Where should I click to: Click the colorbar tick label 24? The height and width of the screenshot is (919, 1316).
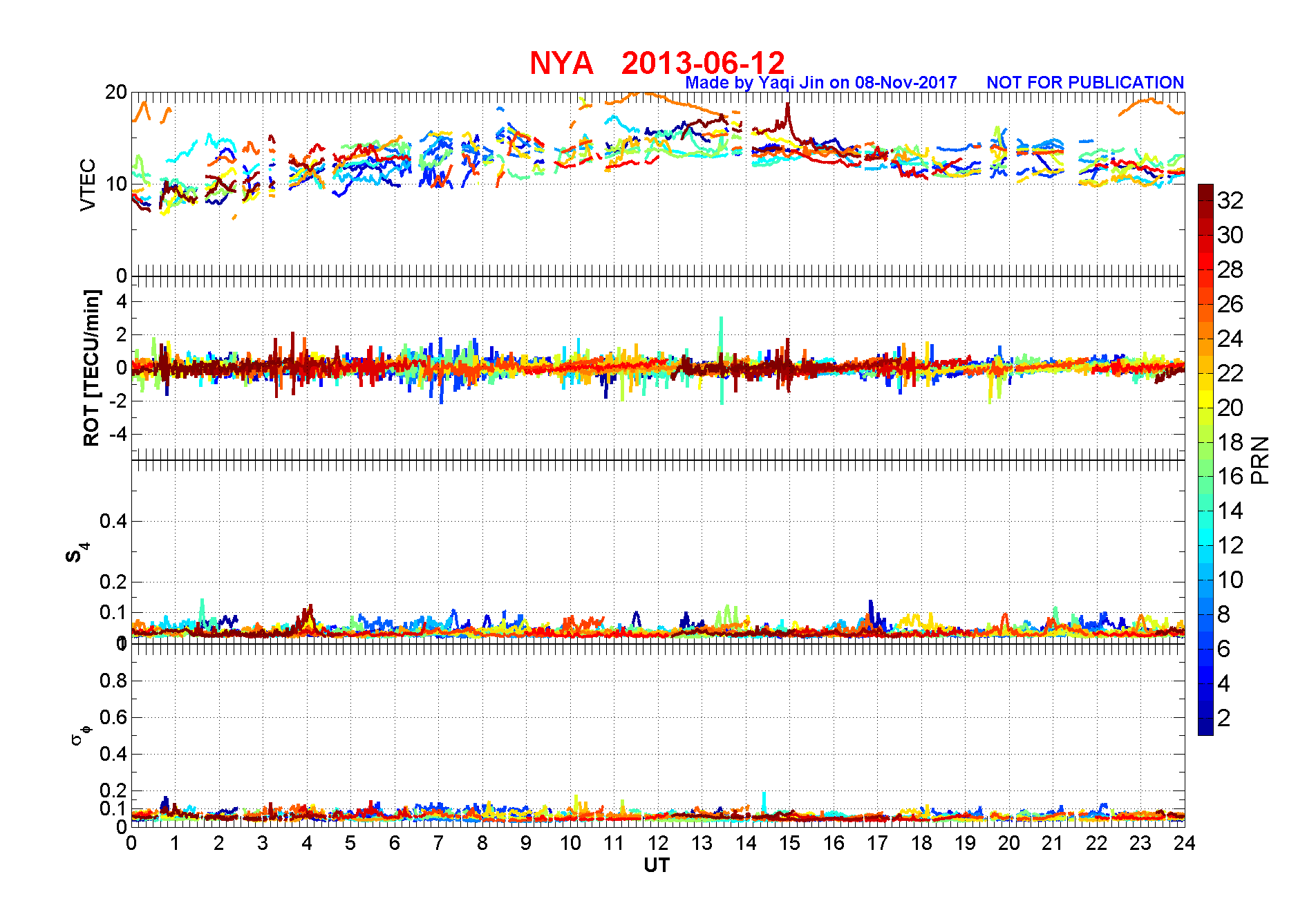coord(1230,339)
